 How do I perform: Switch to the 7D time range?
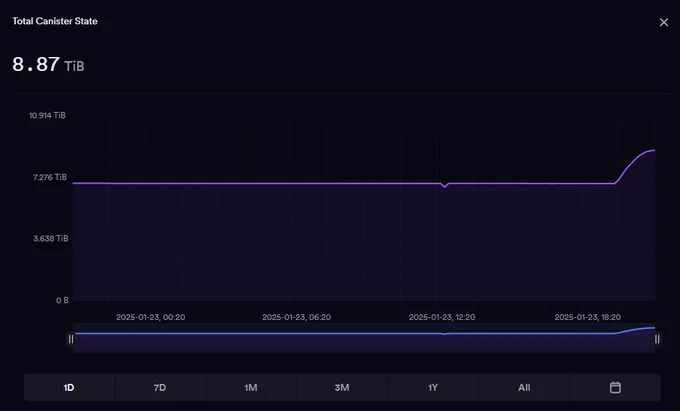point(160,387)
